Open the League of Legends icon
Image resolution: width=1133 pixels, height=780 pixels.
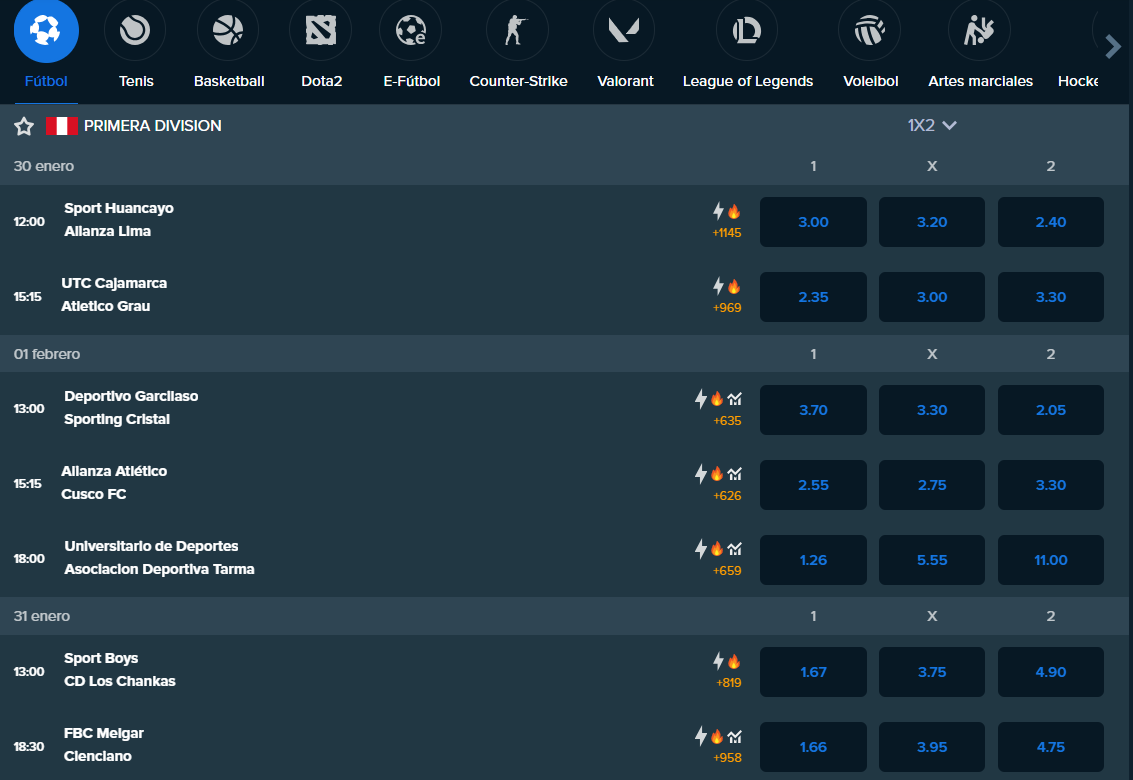tap(747, 30)
